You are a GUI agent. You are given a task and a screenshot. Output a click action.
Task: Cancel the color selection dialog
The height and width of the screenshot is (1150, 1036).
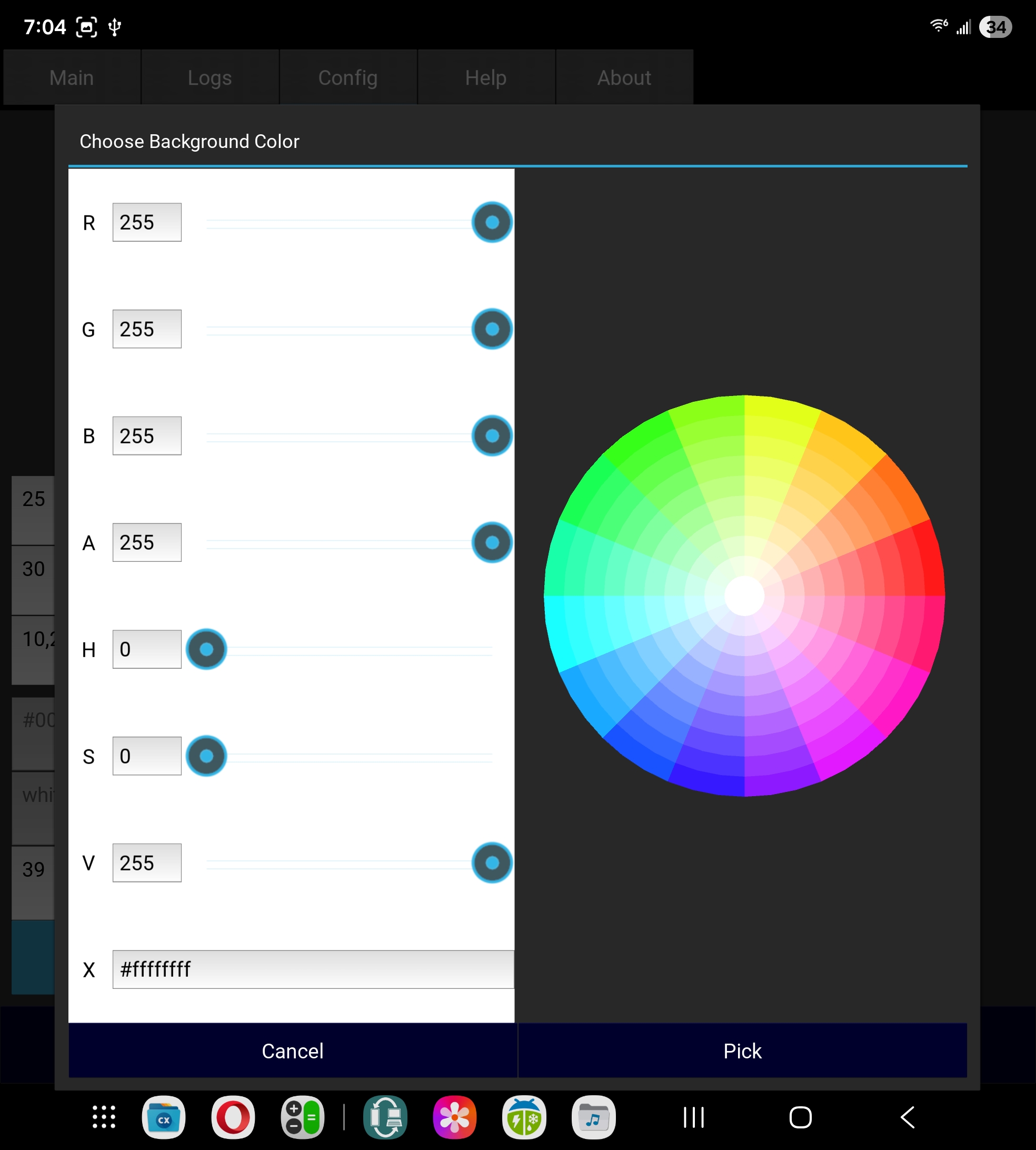[x=293, y=1050]
